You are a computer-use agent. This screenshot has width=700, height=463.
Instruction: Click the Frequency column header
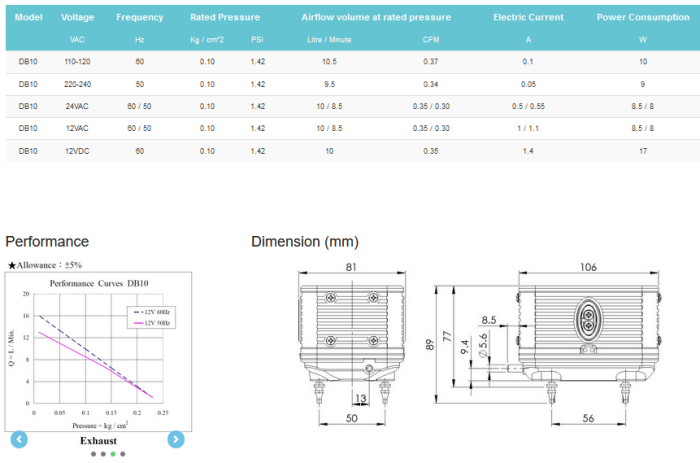click(x=139, y=17)
